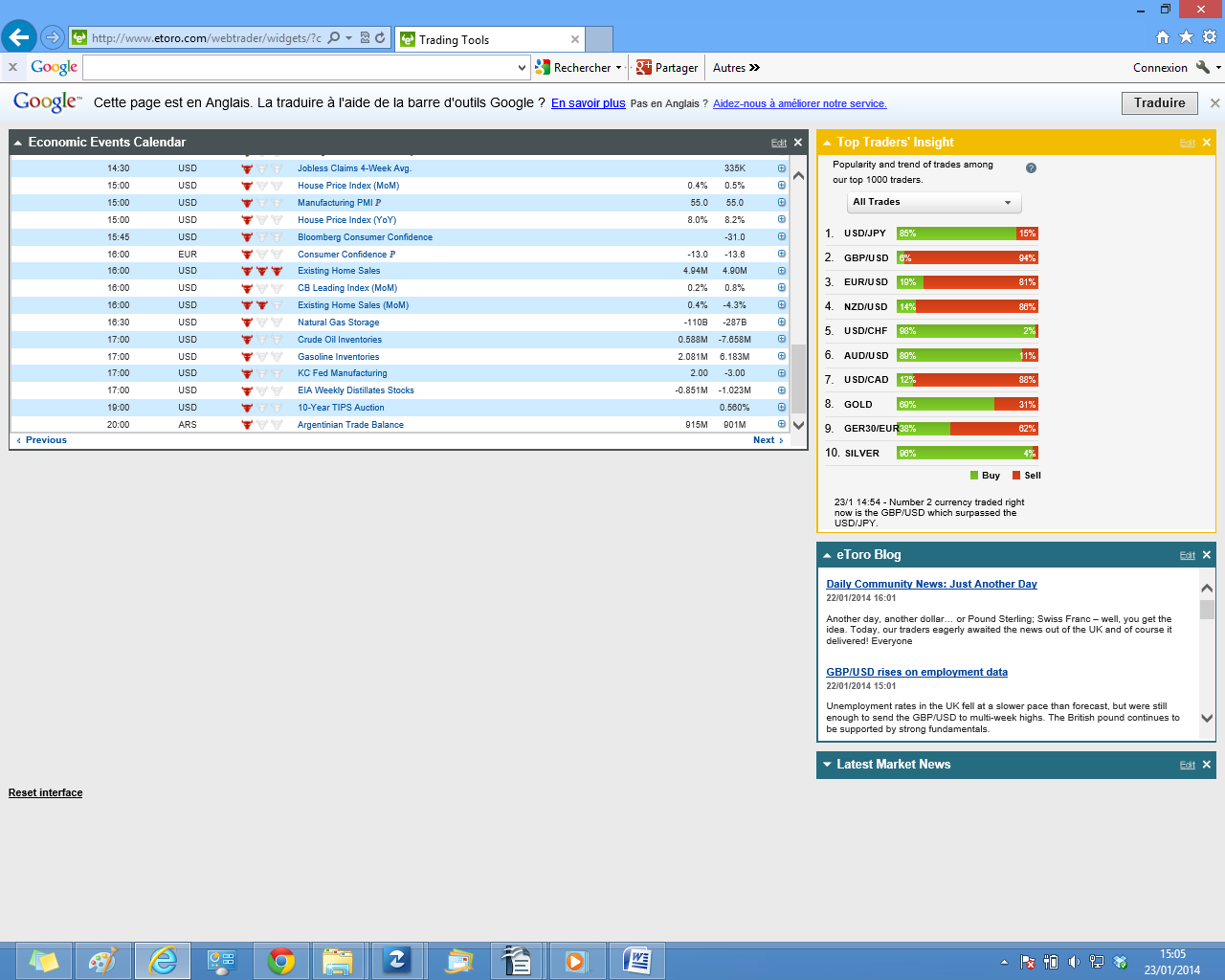Open the Rechercher button dropdown arrow
The width and height of the screenshot is (1225, 980).
(x=618, y=68)
